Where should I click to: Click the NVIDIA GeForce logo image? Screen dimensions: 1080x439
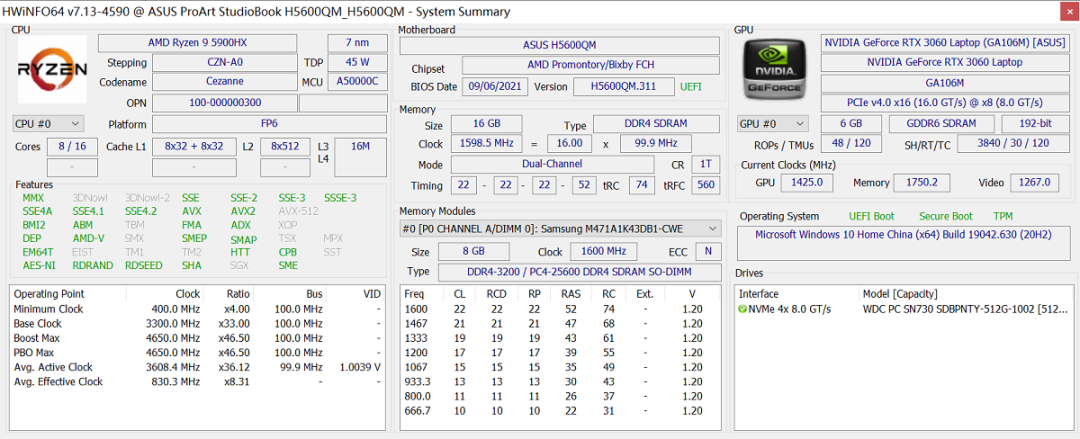(x=776, y=69)
